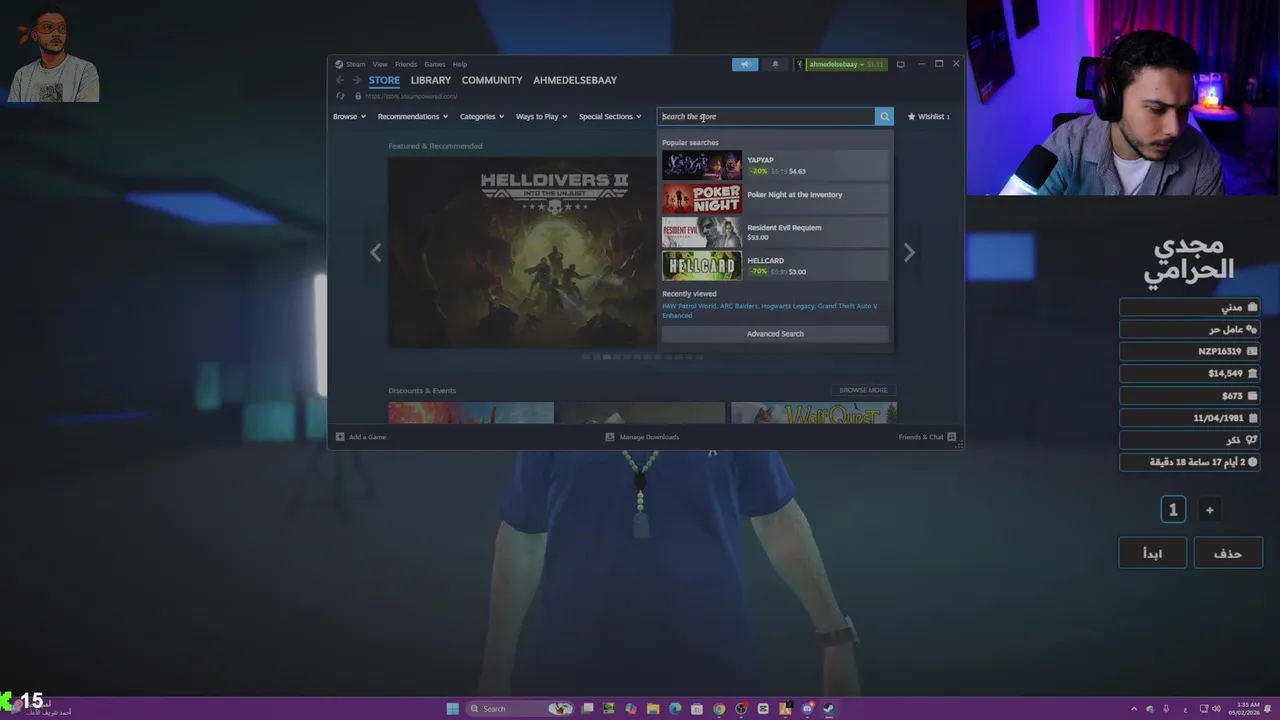
Task: Click Add a Game text
Action: coord(367,437)
